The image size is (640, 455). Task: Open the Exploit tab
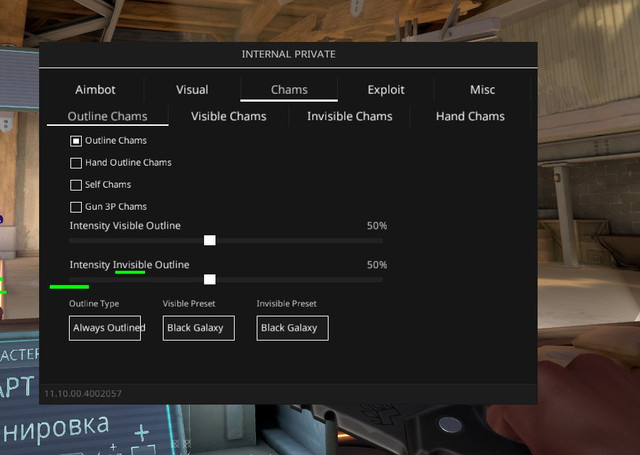pos(386,90)
